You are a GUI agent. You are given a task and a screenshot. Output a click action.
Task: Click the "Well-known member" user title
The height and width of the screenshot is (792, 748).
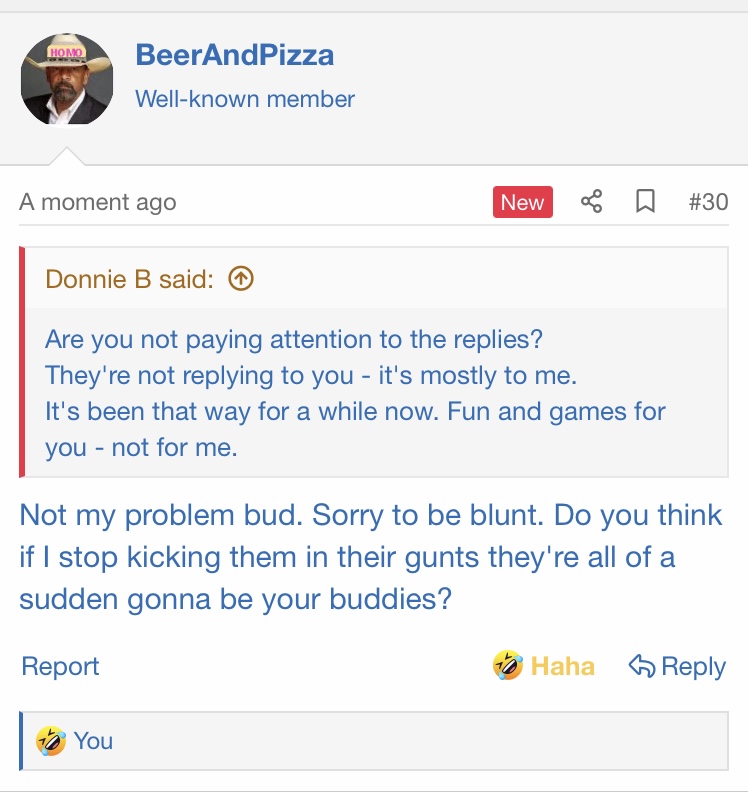coord(245,99)
